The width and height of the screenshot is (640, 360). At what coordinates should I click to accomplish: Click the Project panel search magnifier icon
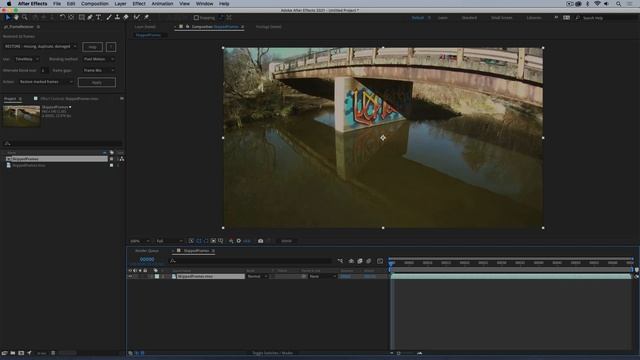click(7, 143)
